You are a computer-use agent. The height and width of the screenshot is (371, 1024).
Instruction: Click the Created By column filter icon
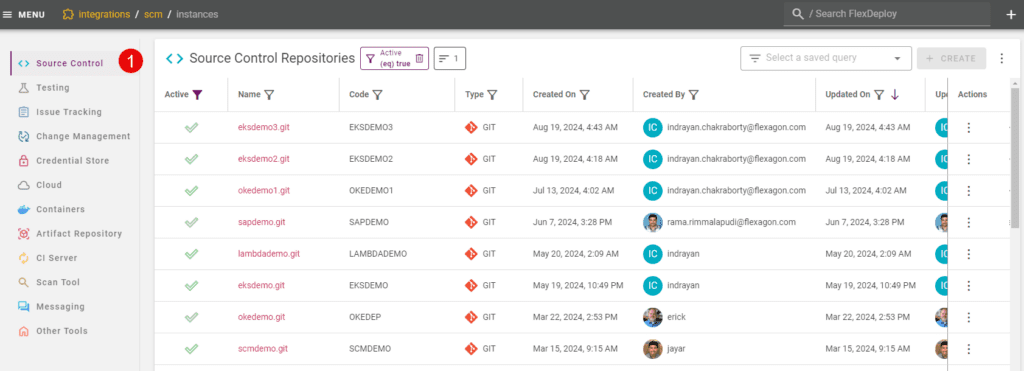(694, 95)
